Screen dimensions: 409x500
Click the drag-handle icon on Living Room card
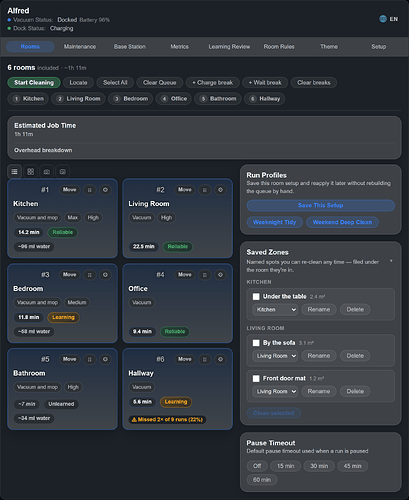coord(205,190)
